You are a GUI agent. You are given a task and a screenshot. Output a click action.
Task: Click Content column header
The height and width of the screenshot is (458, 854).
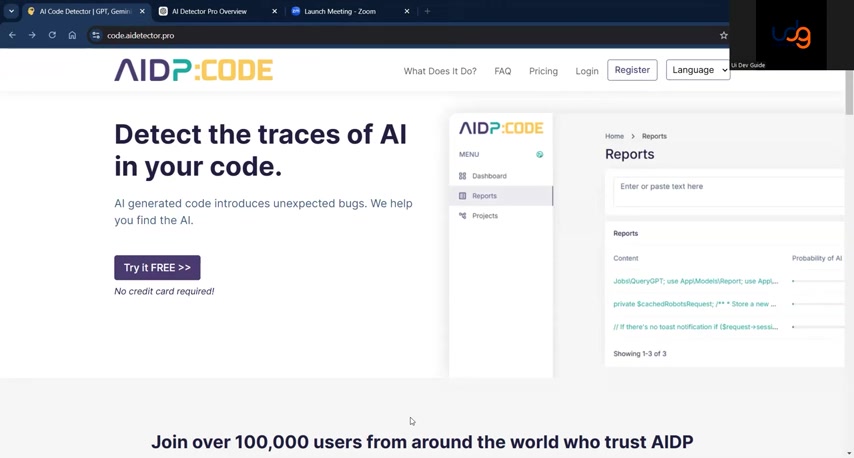pos(626,258)
